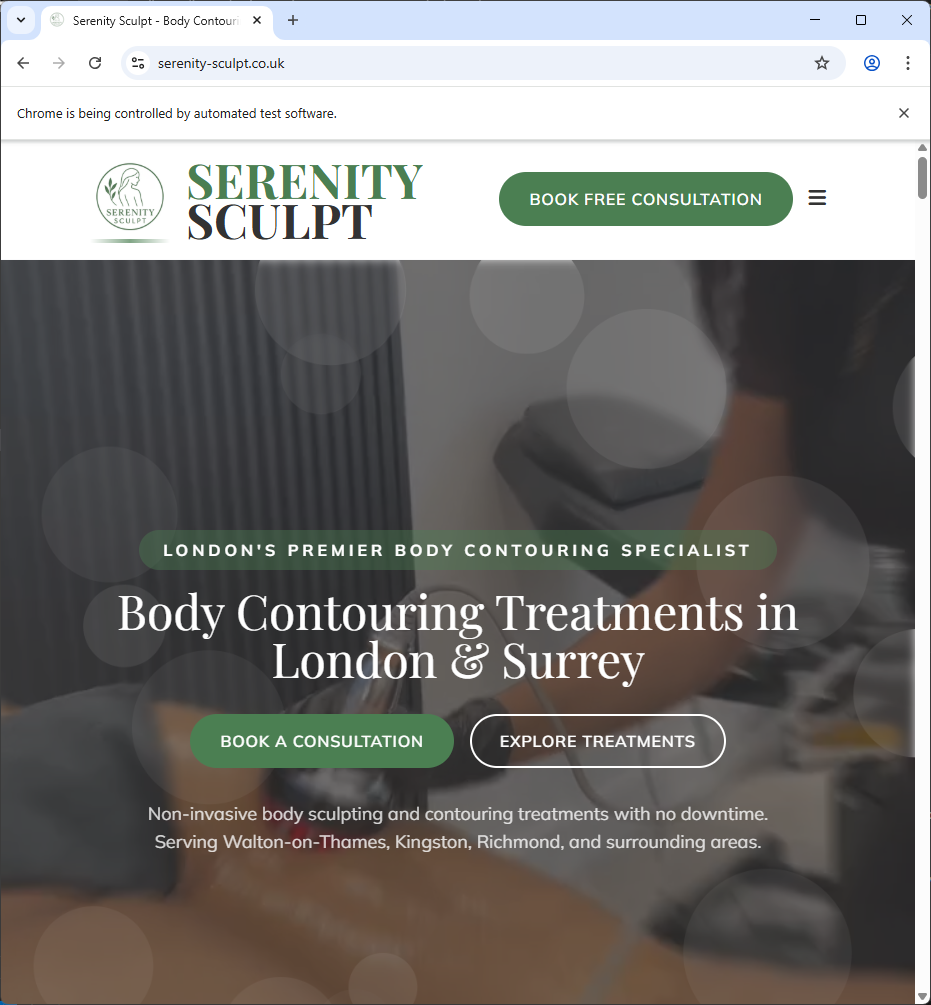The height and width of the screenshot is (1005, 931).
Task: Reload the page
Action: (95, 63)
